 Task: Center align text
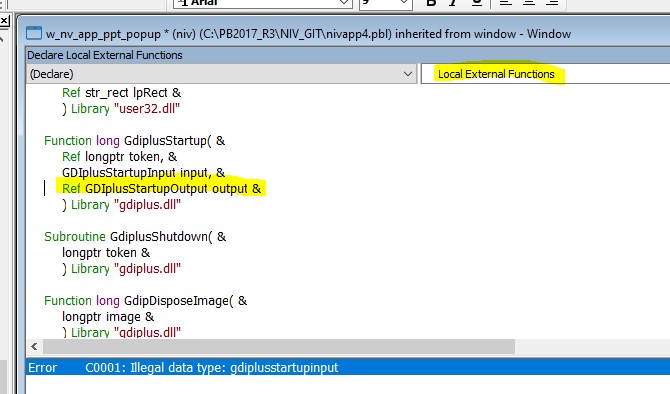click(x=529, y=3)
